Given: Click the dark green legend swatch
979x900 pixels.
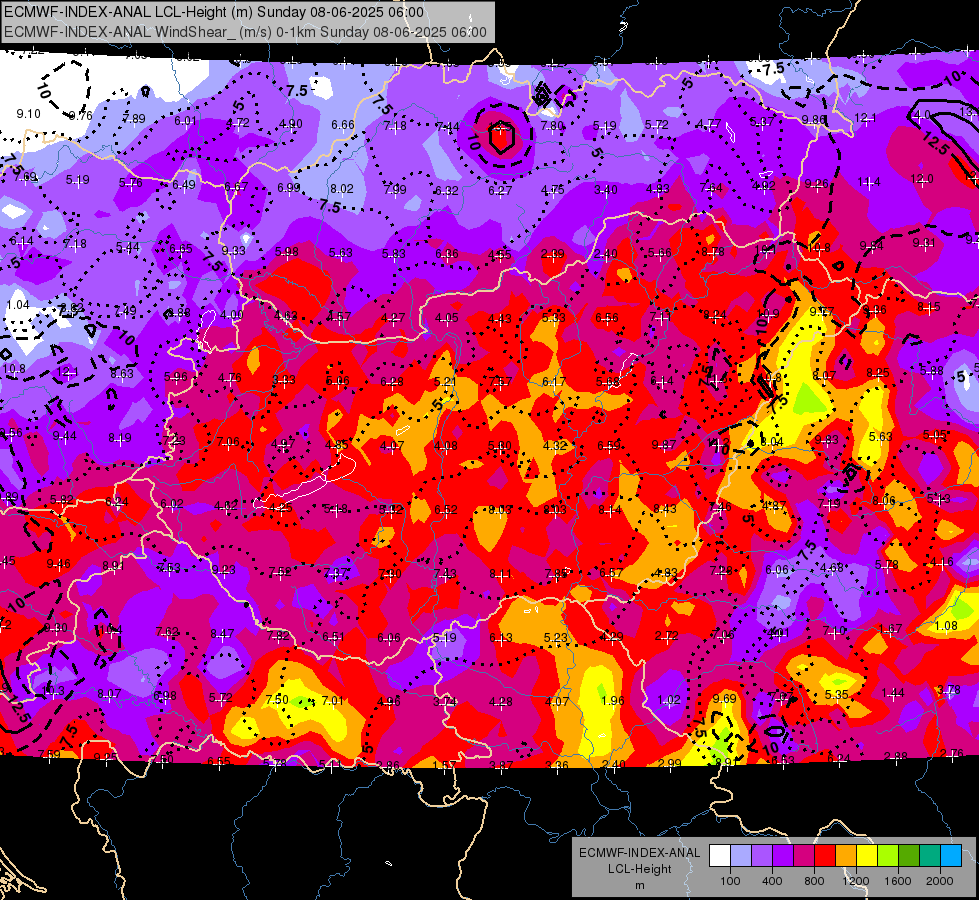Looking at the screenshot, I should pos(909,856).
